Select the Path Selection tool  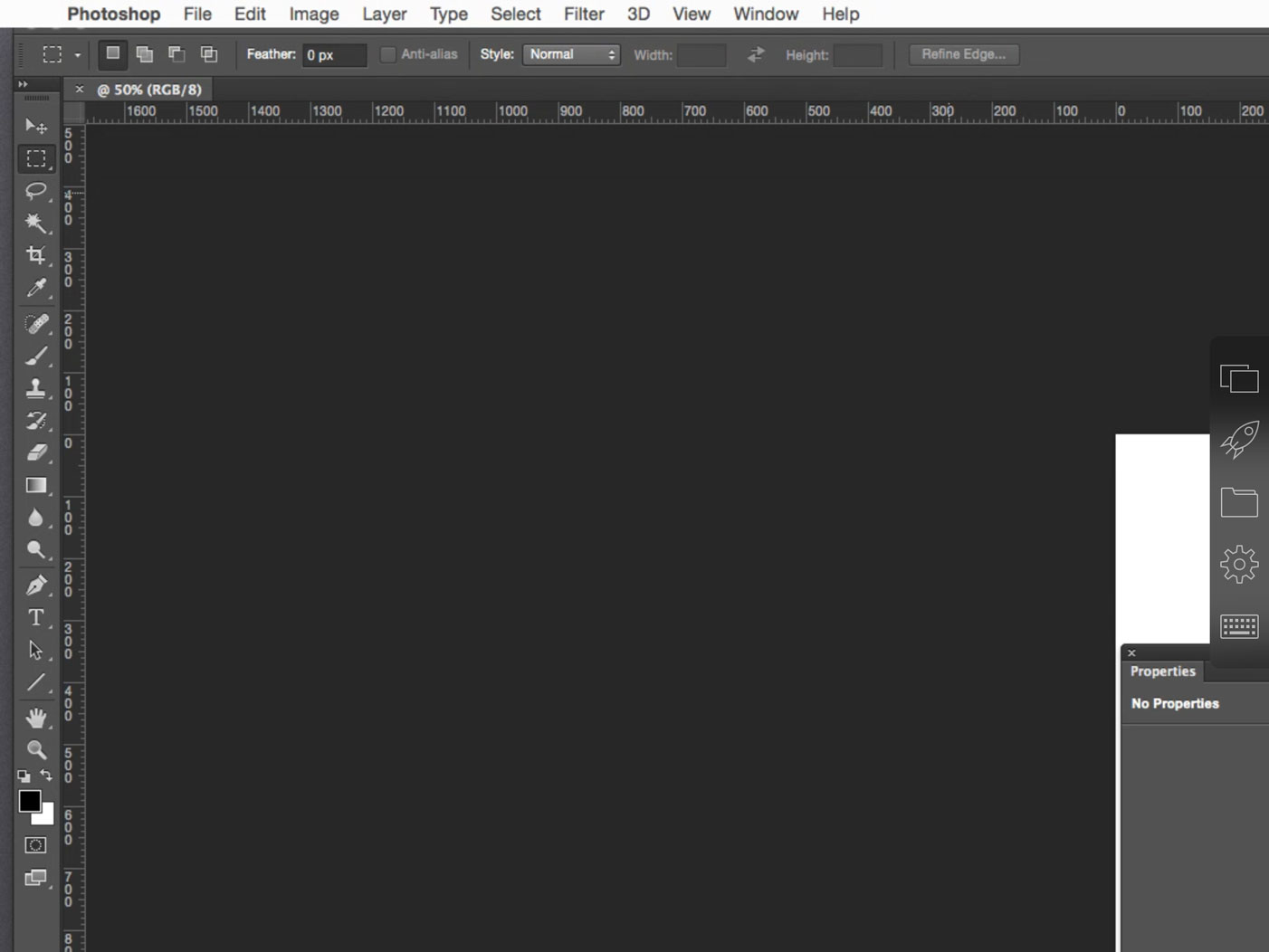(x=36, y=650)
